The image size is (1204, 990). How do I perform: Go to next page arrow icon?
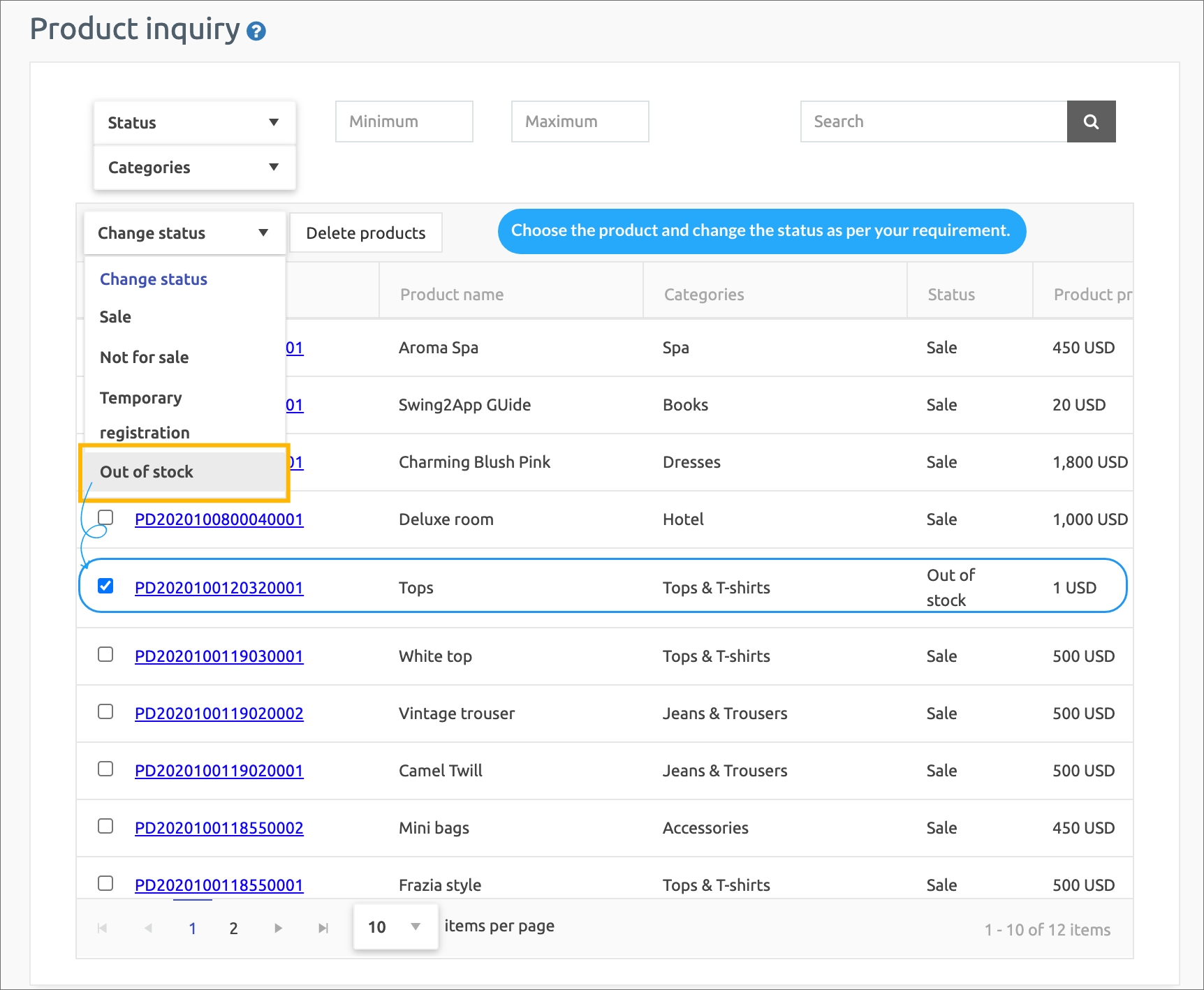point(278,928)
